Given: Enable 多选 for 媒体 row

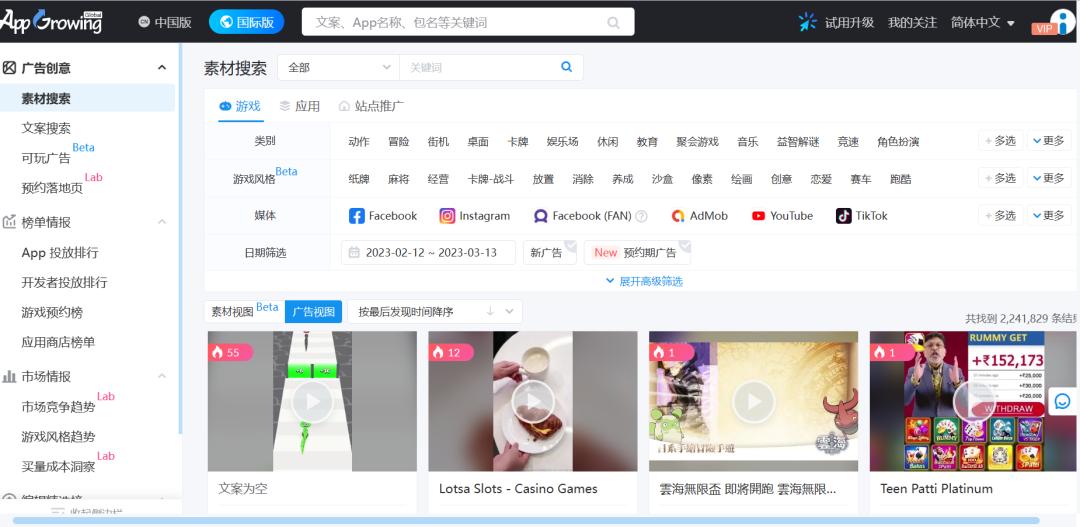Looking at the screenshot, I should [1000, 215].
